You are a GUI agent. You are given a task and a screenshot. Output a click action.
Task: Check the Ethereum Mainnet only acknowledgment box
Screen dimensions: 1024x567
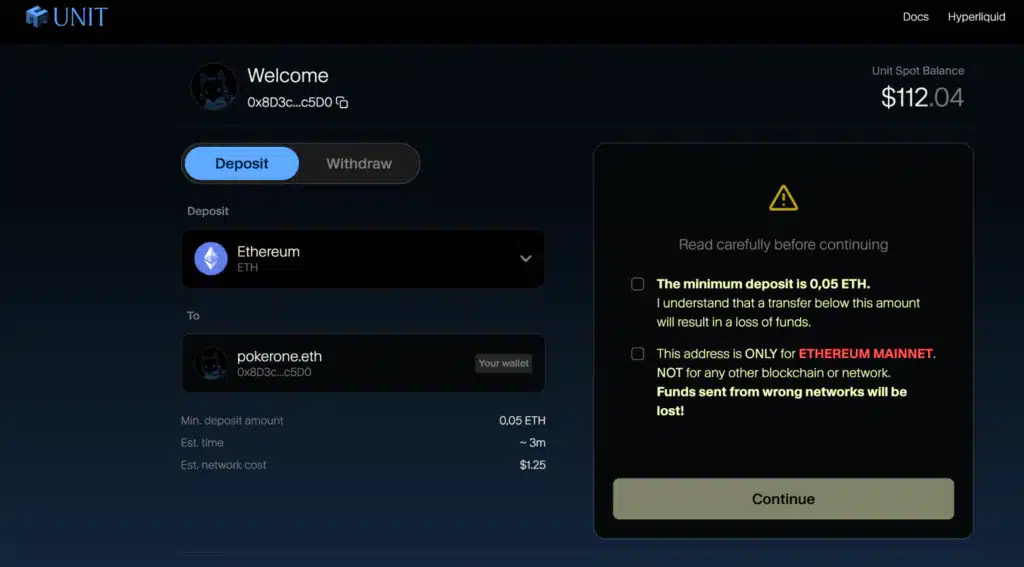click(638, 354)
